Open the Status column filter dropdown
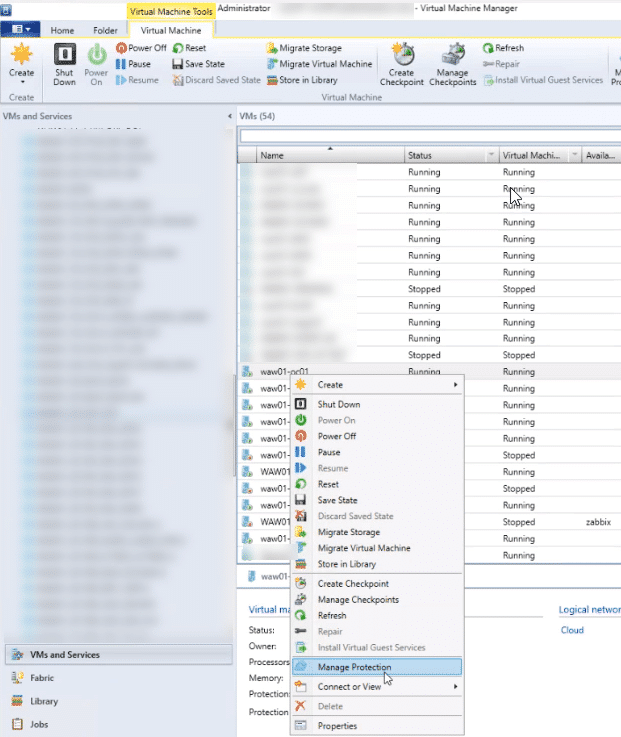621x737 pixels. tap(491, 156)
